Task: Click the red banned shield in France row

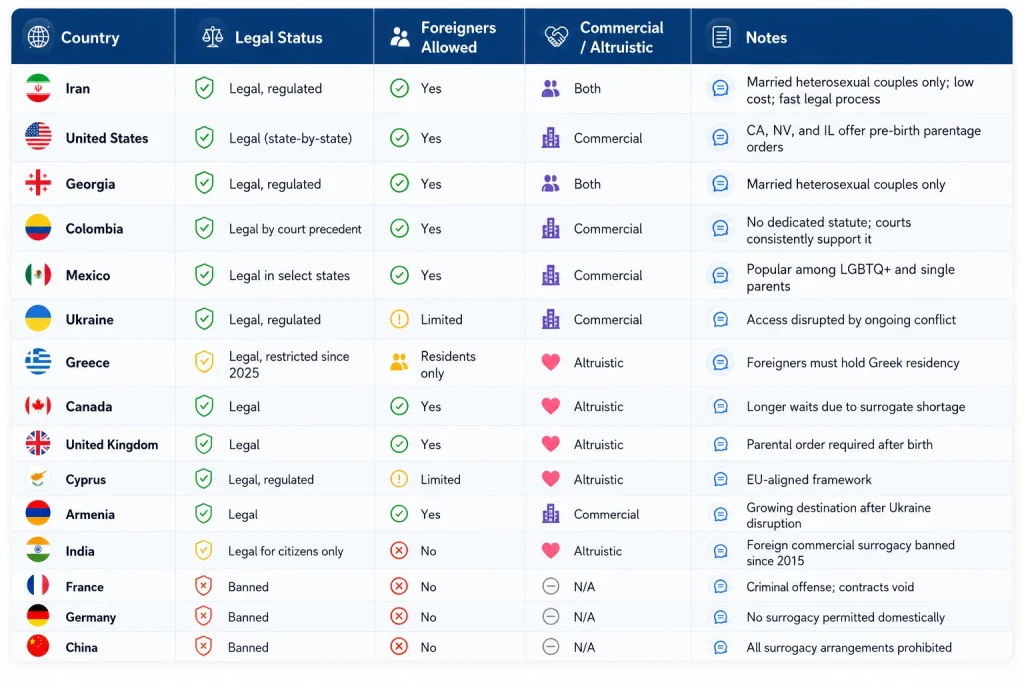Action: (204, 586)
